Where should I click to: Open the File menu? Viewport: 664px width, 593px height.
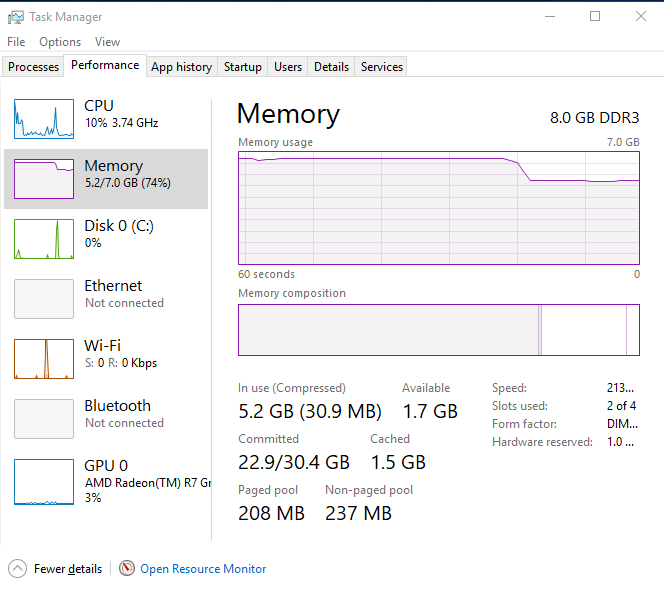tap(16, 42)
